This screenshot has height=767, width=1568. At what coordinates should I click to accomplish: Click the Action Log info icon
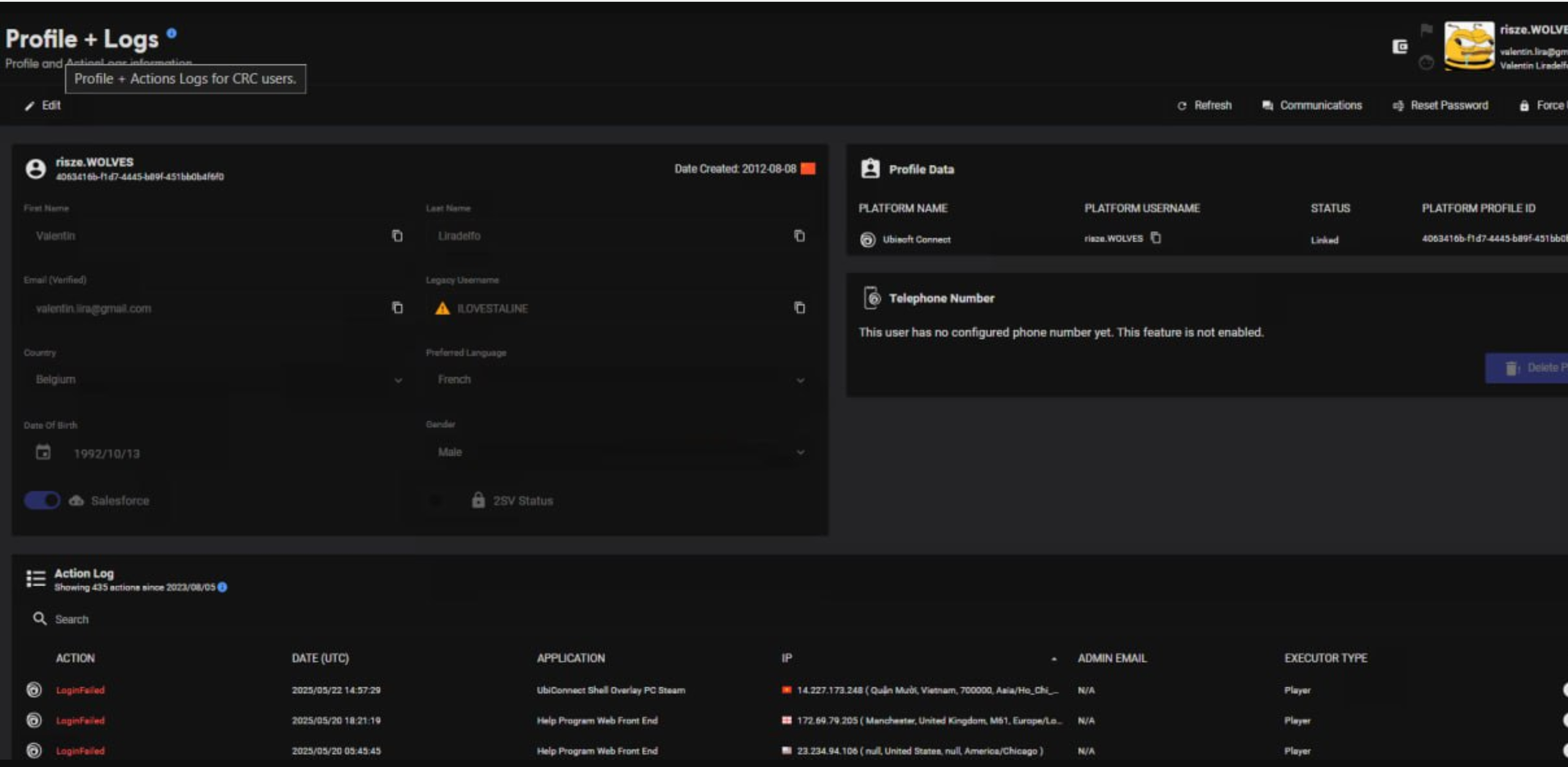pos(223,587)
